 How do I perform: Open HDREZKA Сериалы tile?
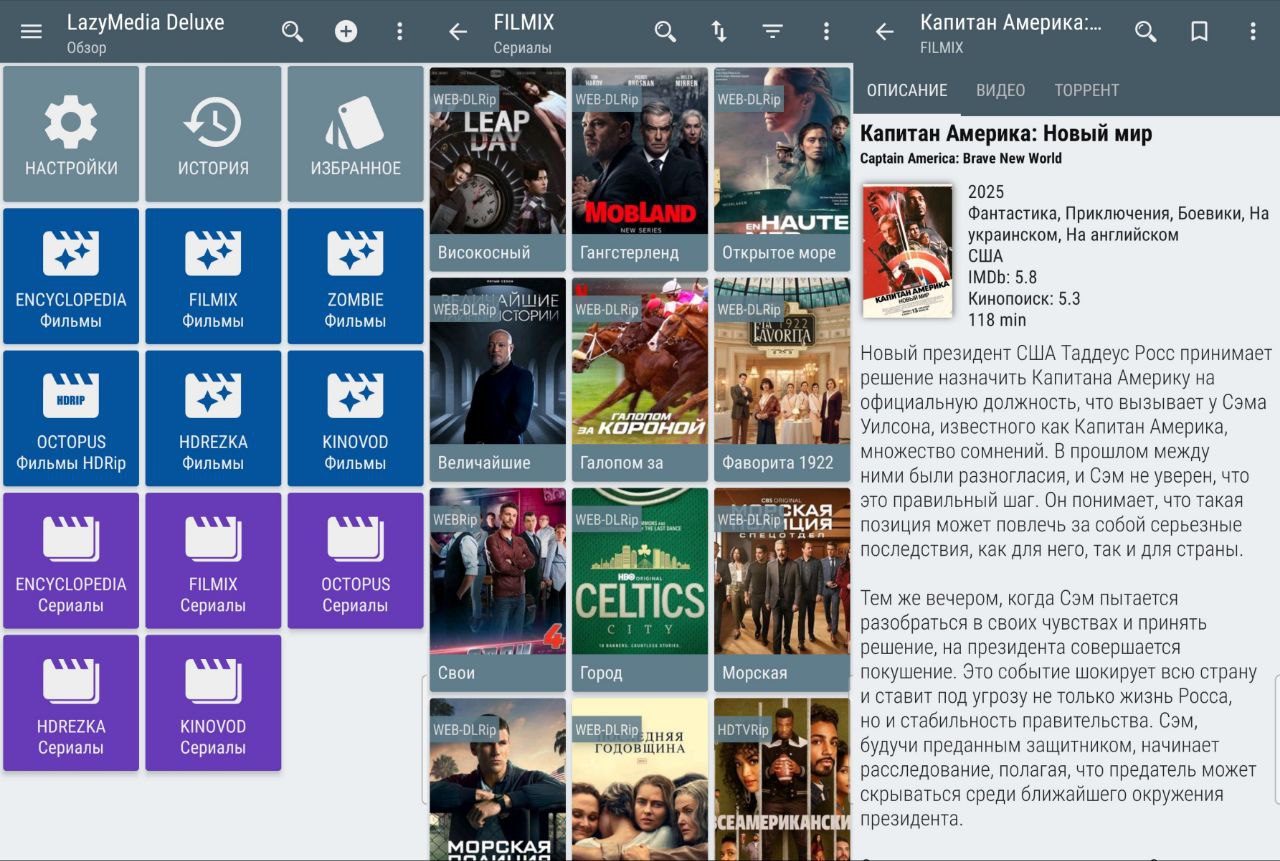tap(71, 703)
